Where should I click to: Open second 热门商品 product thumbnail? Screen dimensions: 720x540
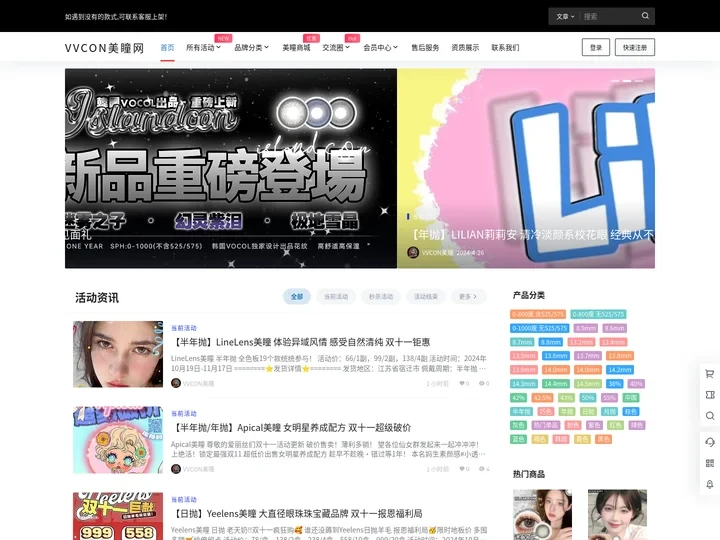click(x=618, y=515)
